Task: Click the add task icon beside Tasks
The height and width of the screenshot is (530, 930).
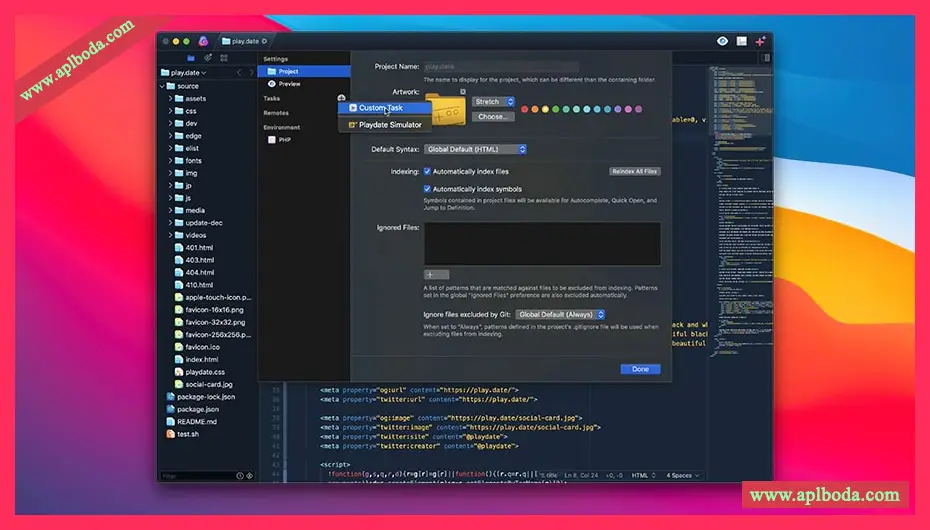Action: pyautogui.click(x=341, y=98)
